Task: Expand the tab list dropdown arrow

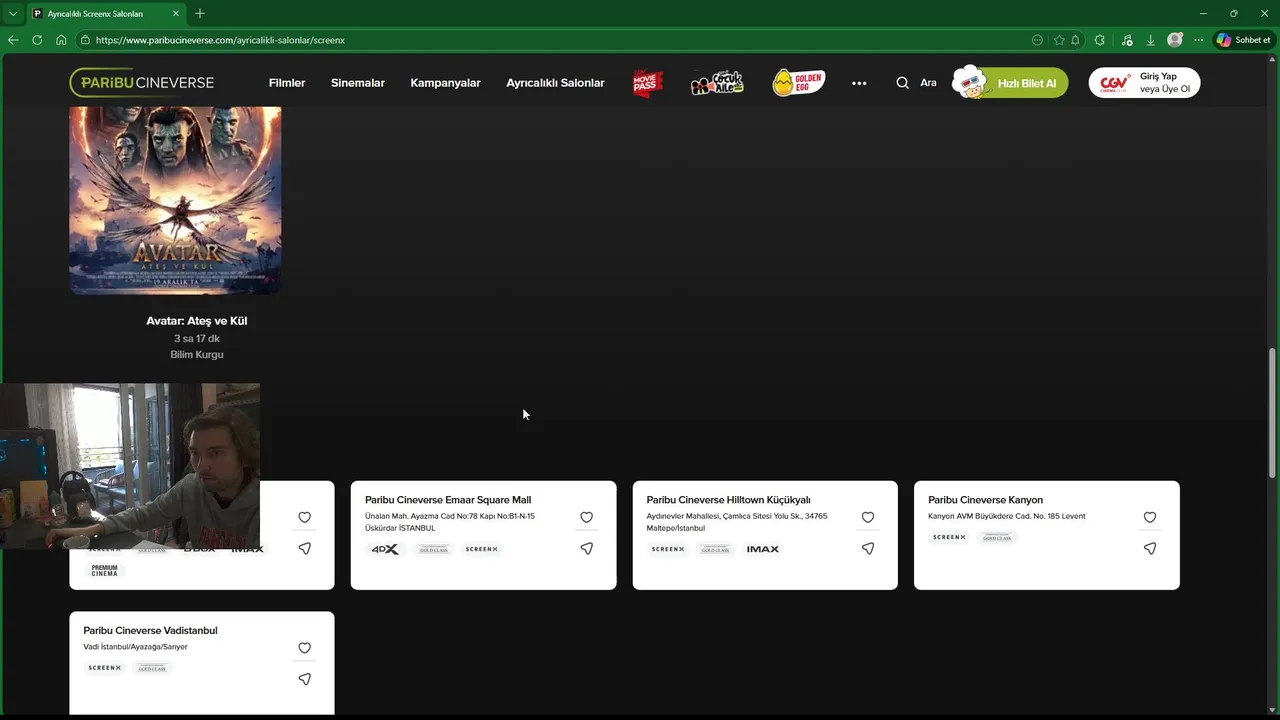Action: tap(12, 13)
